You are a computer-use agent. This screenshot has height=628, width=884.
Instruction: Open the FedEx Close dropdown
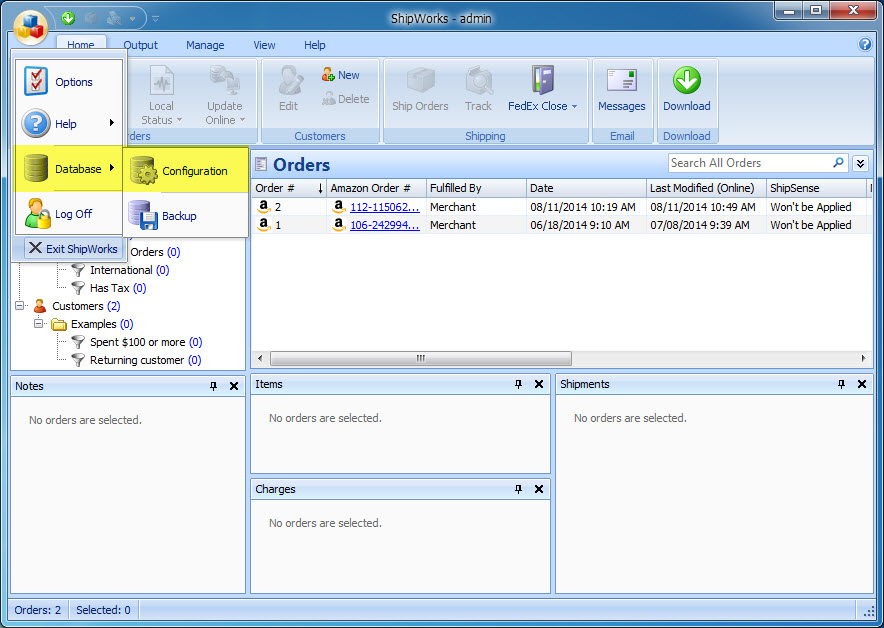point(543,106)
